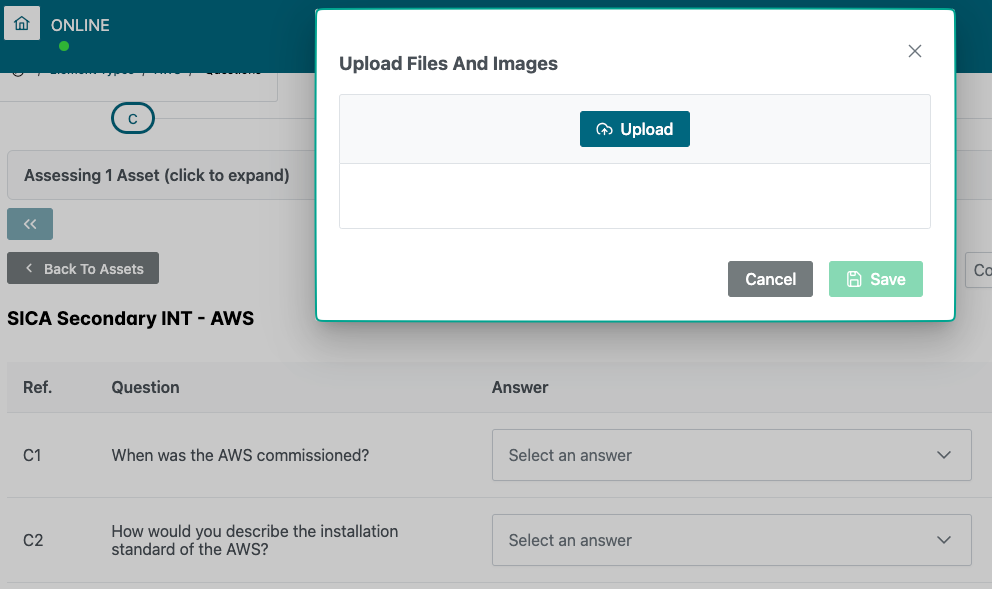This screenshot has height=589, width=992.
Task: Click the Home icon in header
Action: 22,23
